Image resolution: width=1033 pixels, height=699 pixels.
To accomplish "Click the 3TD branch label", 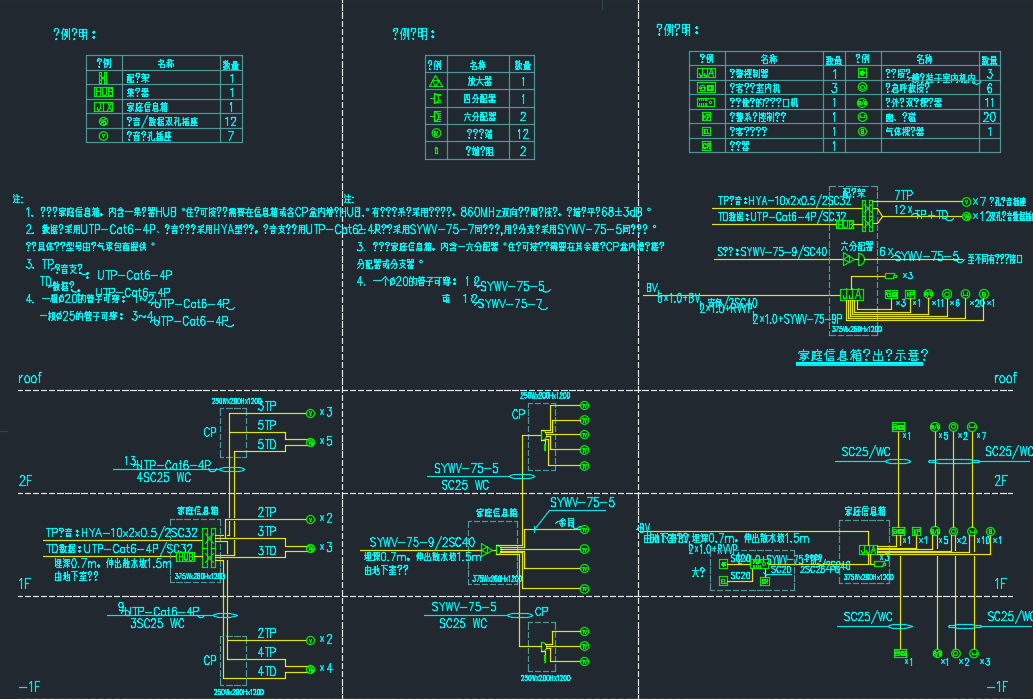I will 267,551.
